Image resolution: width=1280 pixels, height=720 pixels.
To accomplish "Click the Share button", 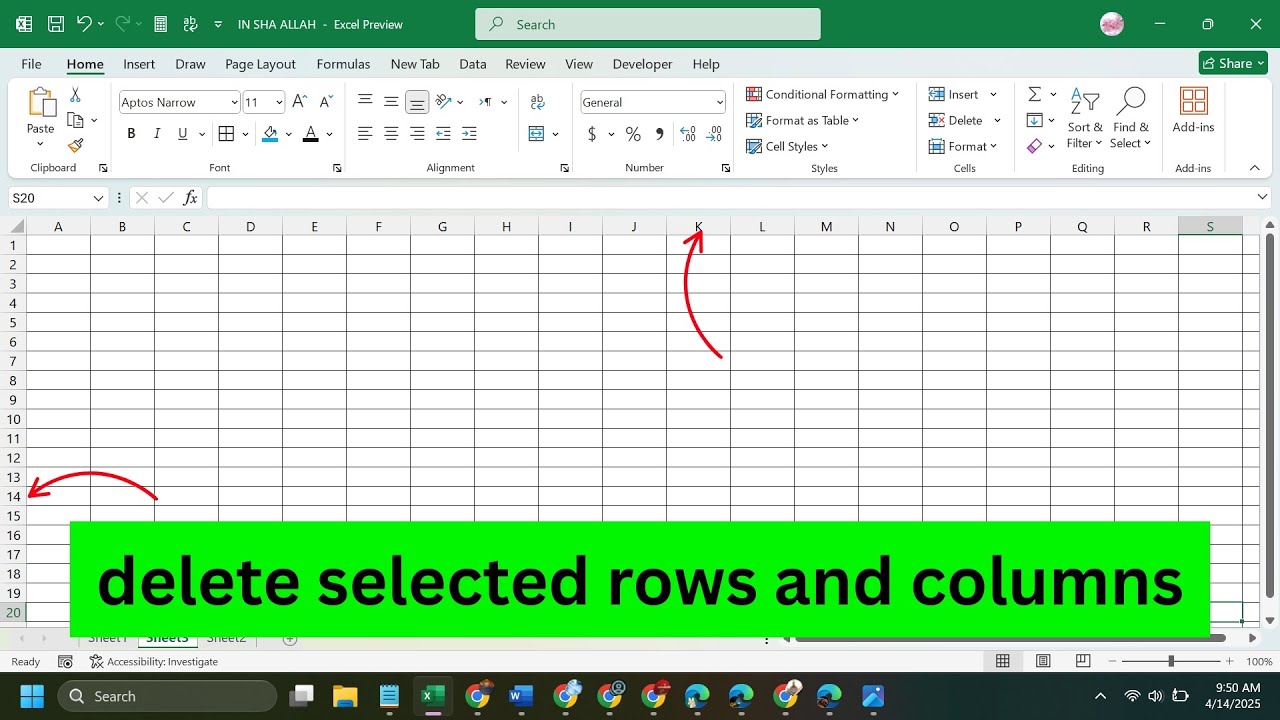I will pos(1233,63).
